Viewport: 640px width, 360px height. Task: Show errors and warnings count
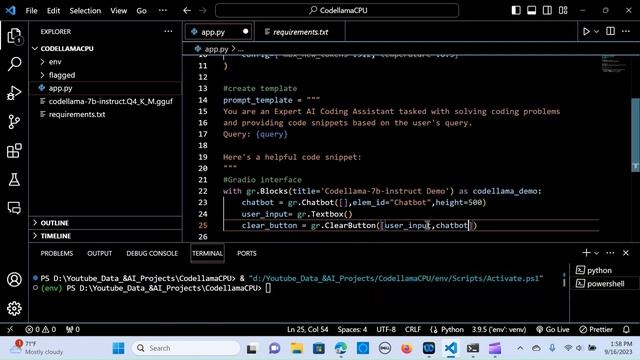pyautogui.click(x=40, y=329)
